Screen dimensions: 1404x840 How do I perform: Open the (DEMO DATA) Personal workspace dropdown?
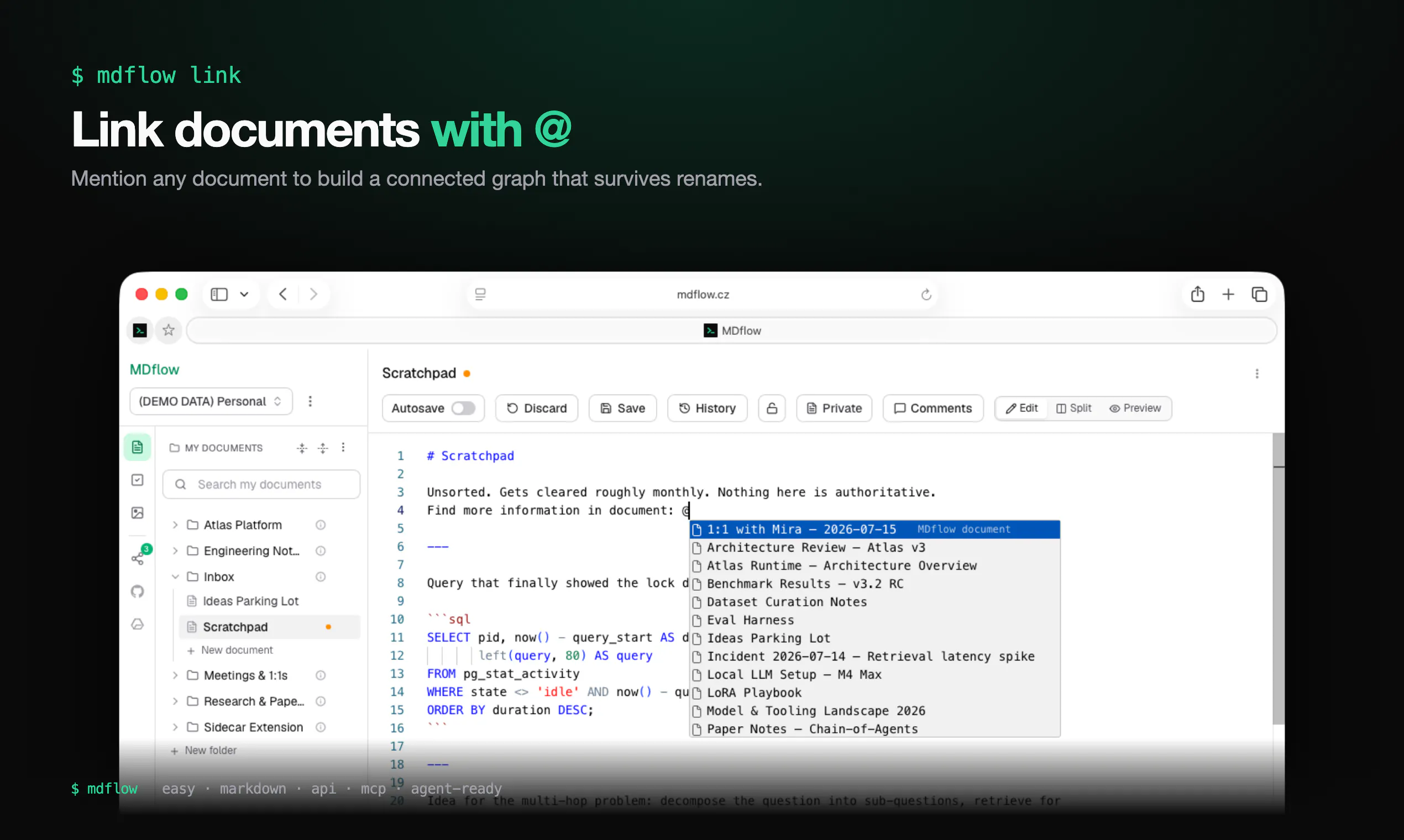tap(211, 401)
